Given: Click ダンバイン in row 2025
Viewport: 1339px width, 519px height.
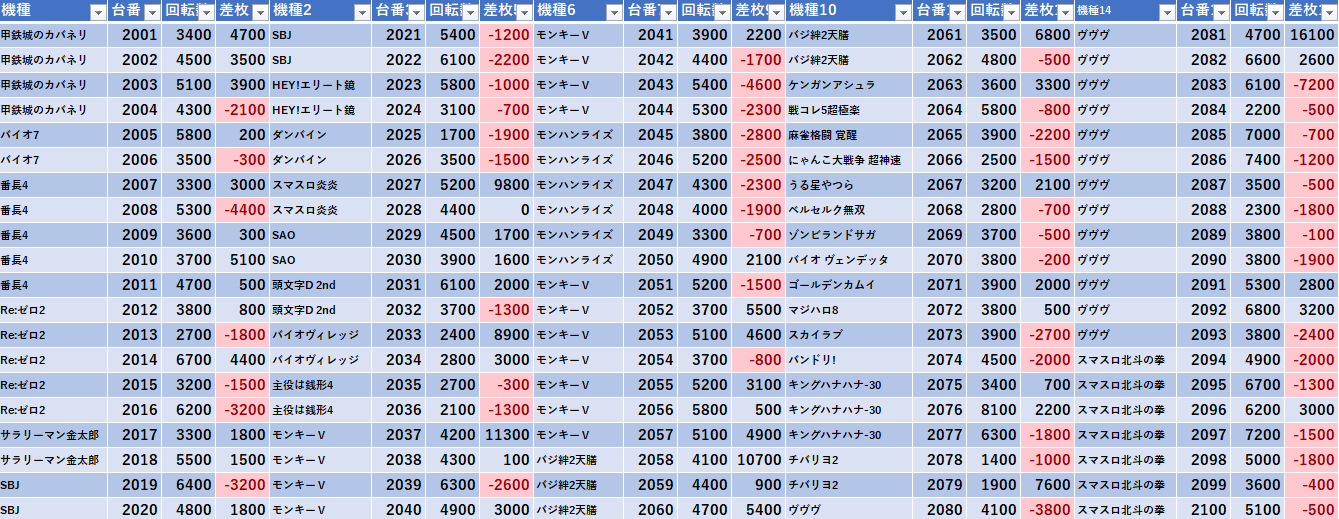Looking at the screenshot, I should coord(320,135).
